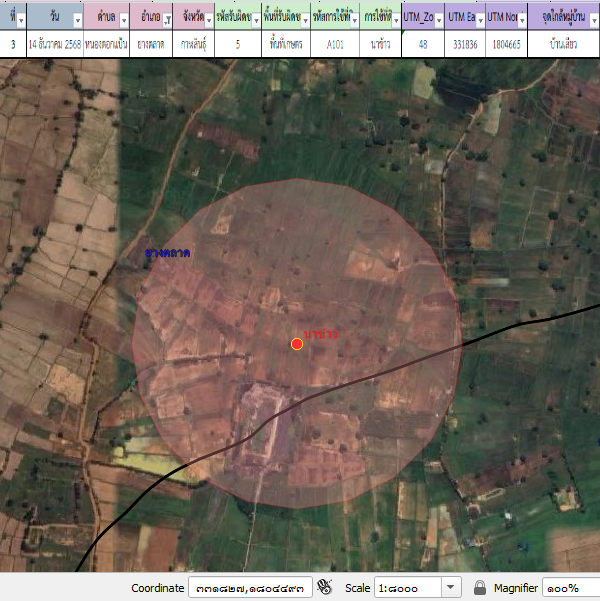Click the blue ยางตลาด label on map
600x601 pixels.
tap(167, 251)
